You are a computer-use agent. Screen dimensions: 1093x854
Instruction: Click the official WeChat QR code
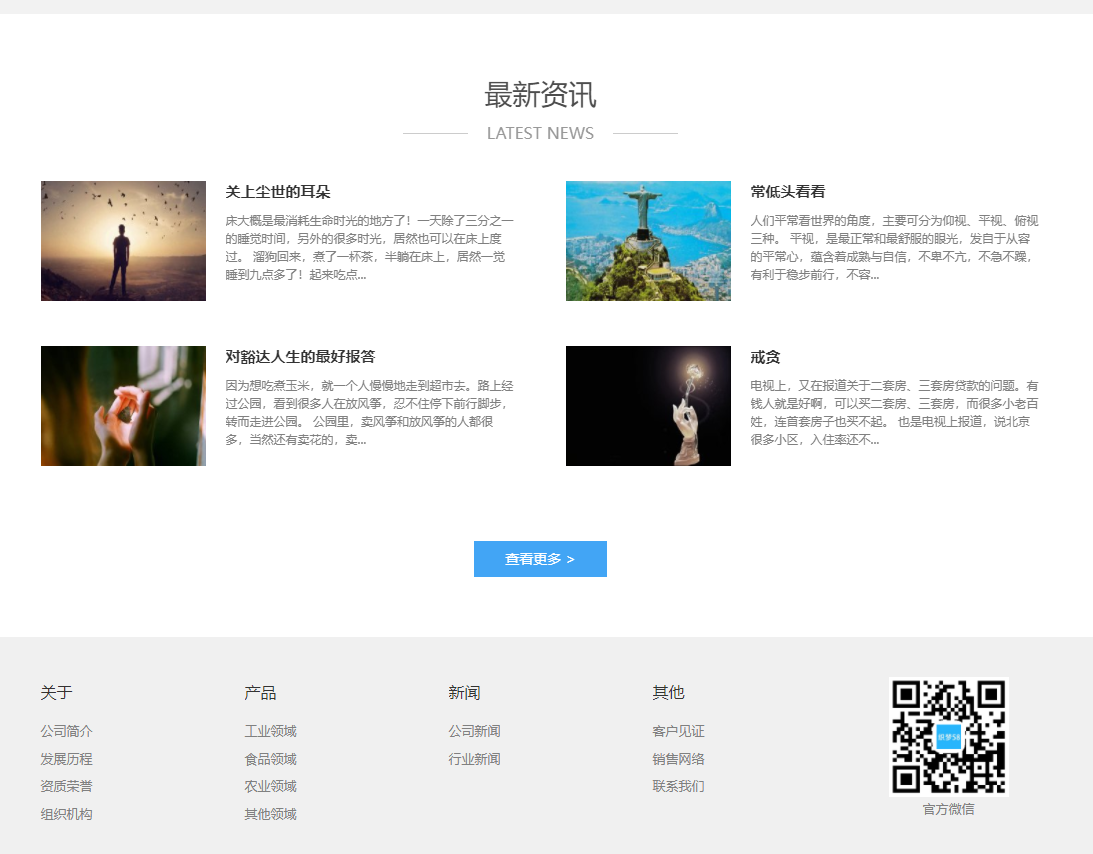pos(949,737)
